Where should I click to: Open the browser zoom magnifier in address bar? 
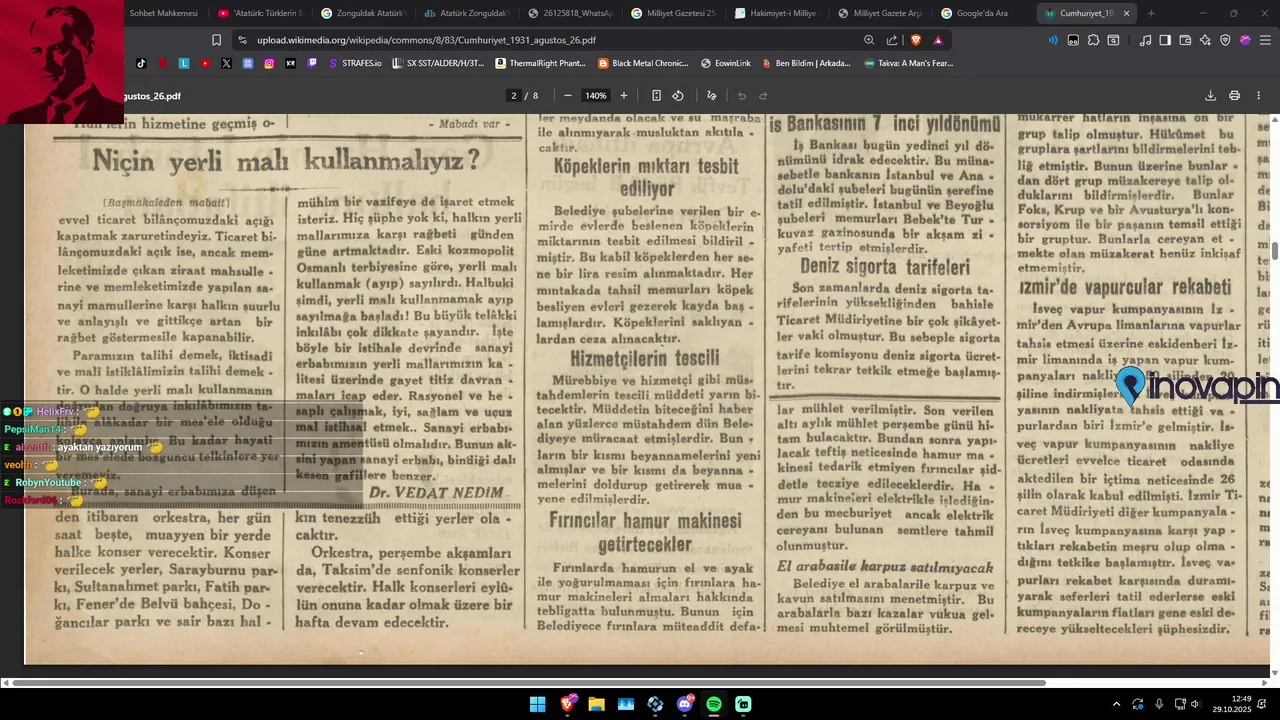pos(869,40)
